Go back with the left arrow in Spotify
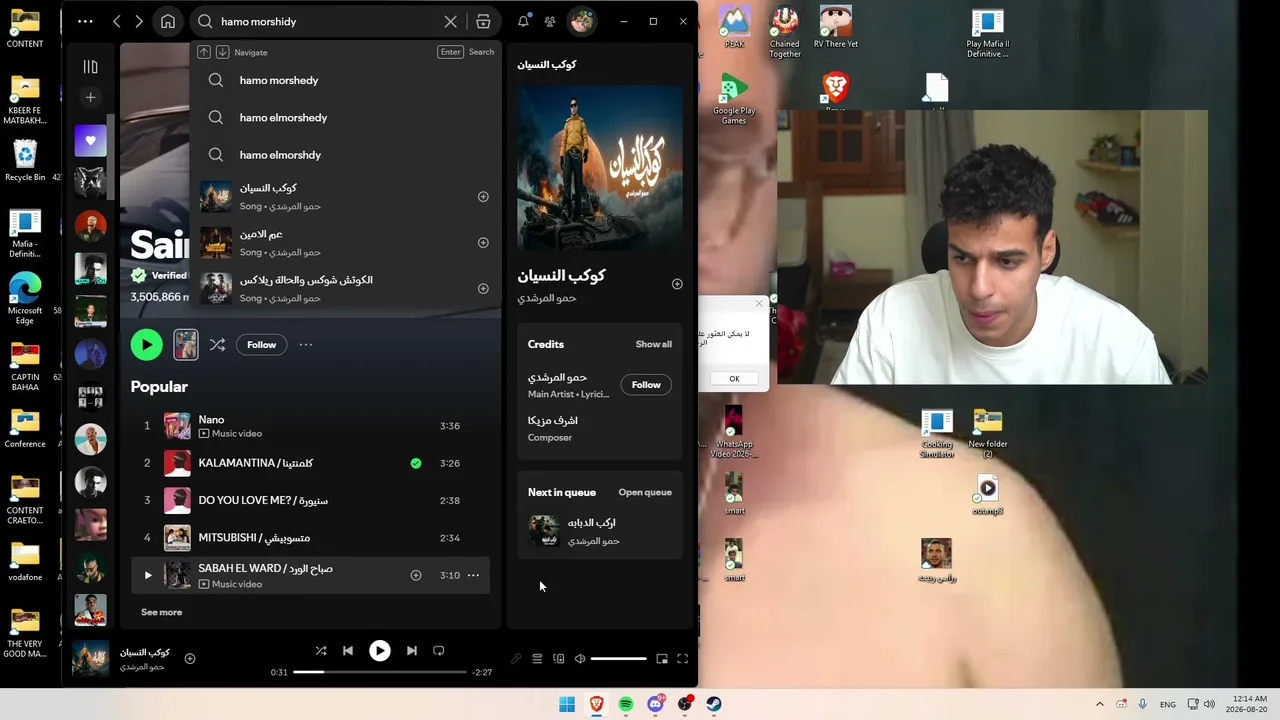1280x720 pixels. click(x=117, y=21)
